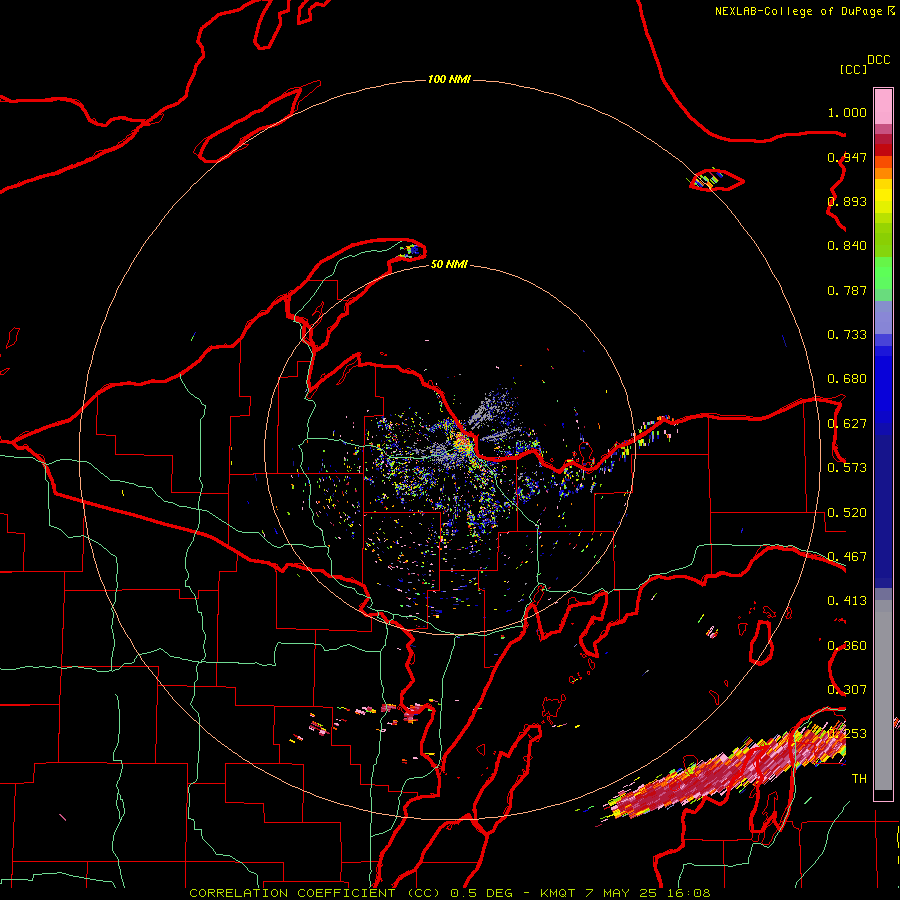Click the 0.467 scale value
Image resolution: width=900 pixels, height=900 pixels.
pyautogui.click(x=847, y=557)
